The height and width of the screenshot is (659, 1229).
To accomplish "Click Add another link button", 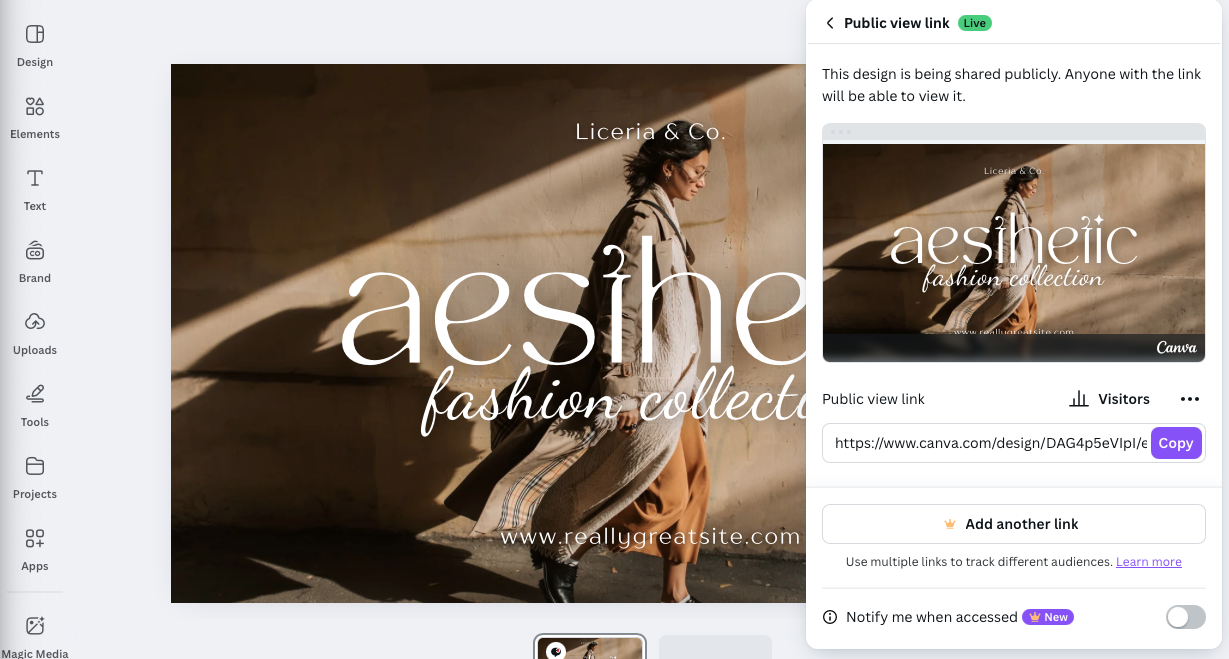I will 1013,524.
